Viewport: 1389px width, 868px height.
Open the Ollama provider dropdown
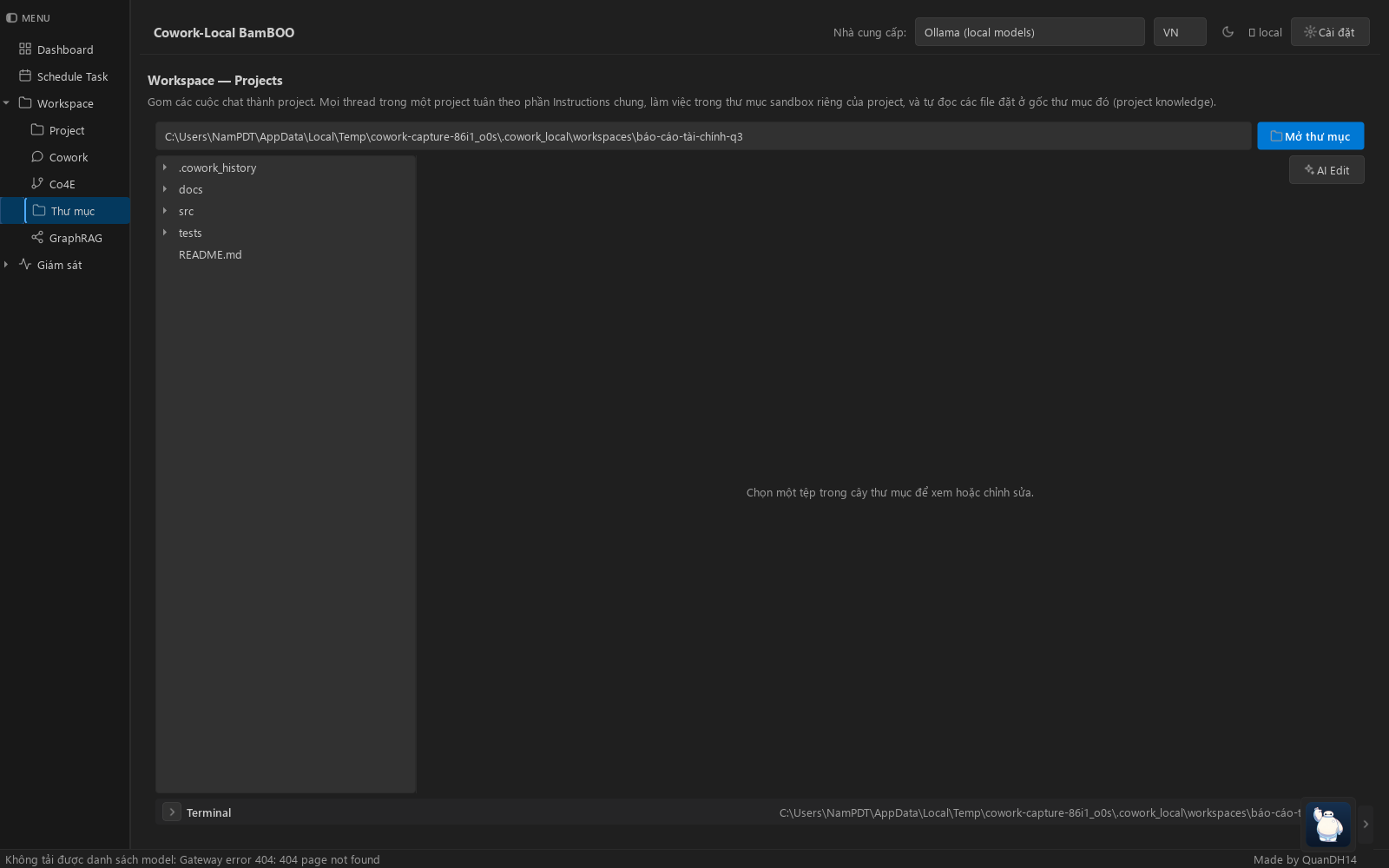pos(1030,32)
